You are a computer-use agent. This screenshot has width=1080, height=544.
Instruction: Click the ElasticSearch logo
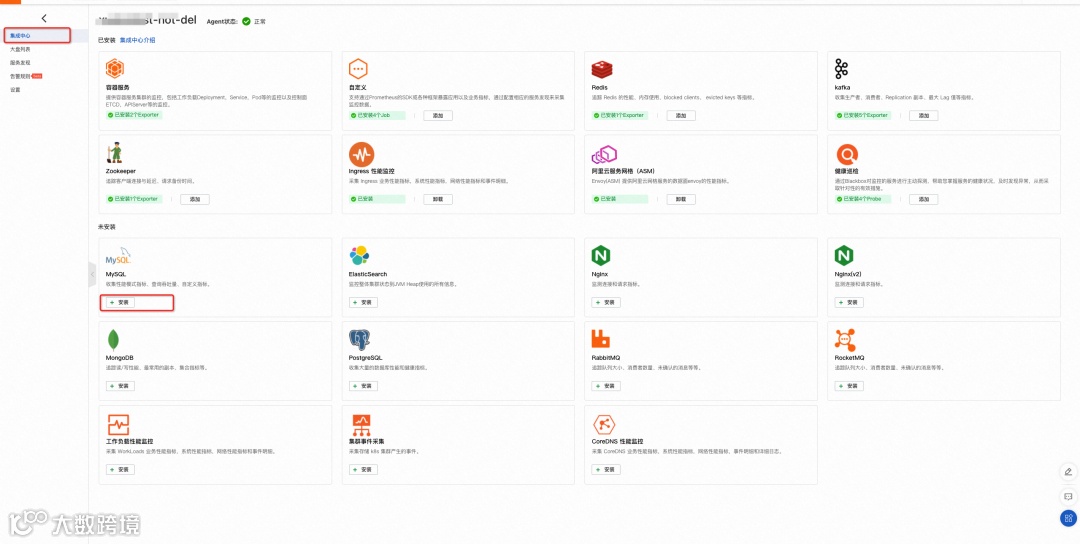click(359, 255)
